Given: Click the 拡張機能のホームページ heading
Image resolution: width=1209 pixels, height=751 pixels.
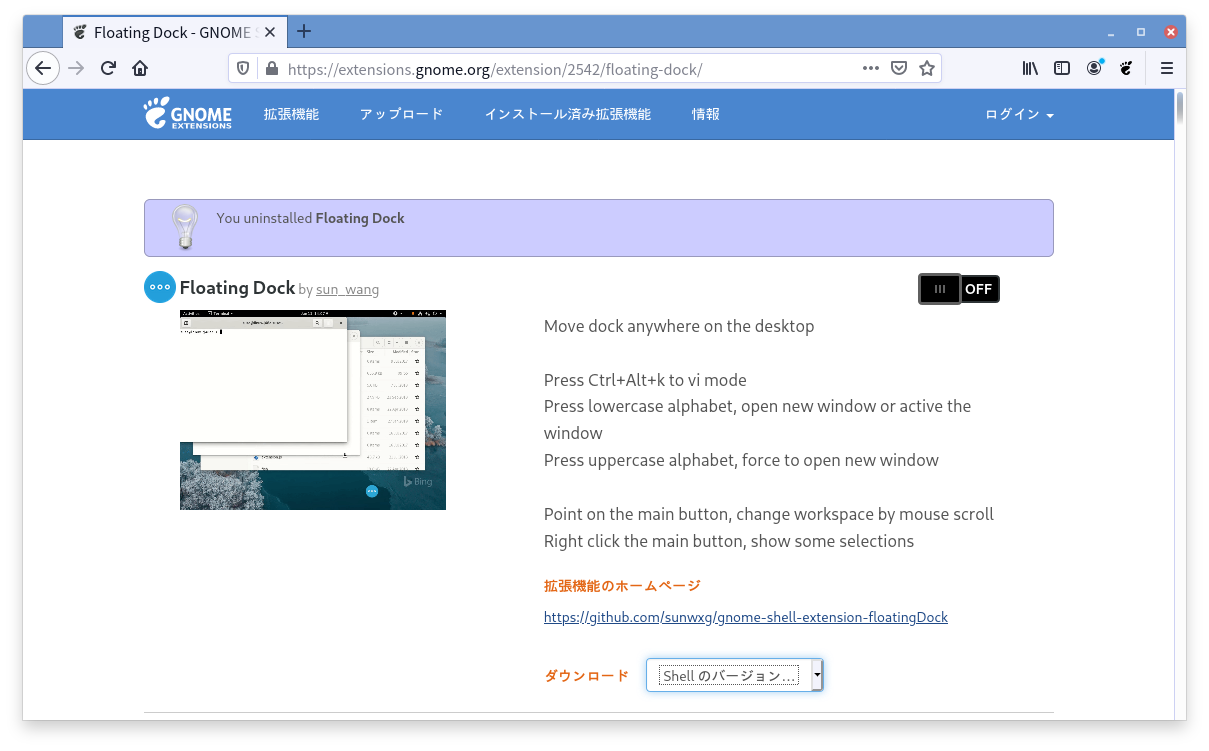Looking at the screenshot, I should tap(622, 586).
